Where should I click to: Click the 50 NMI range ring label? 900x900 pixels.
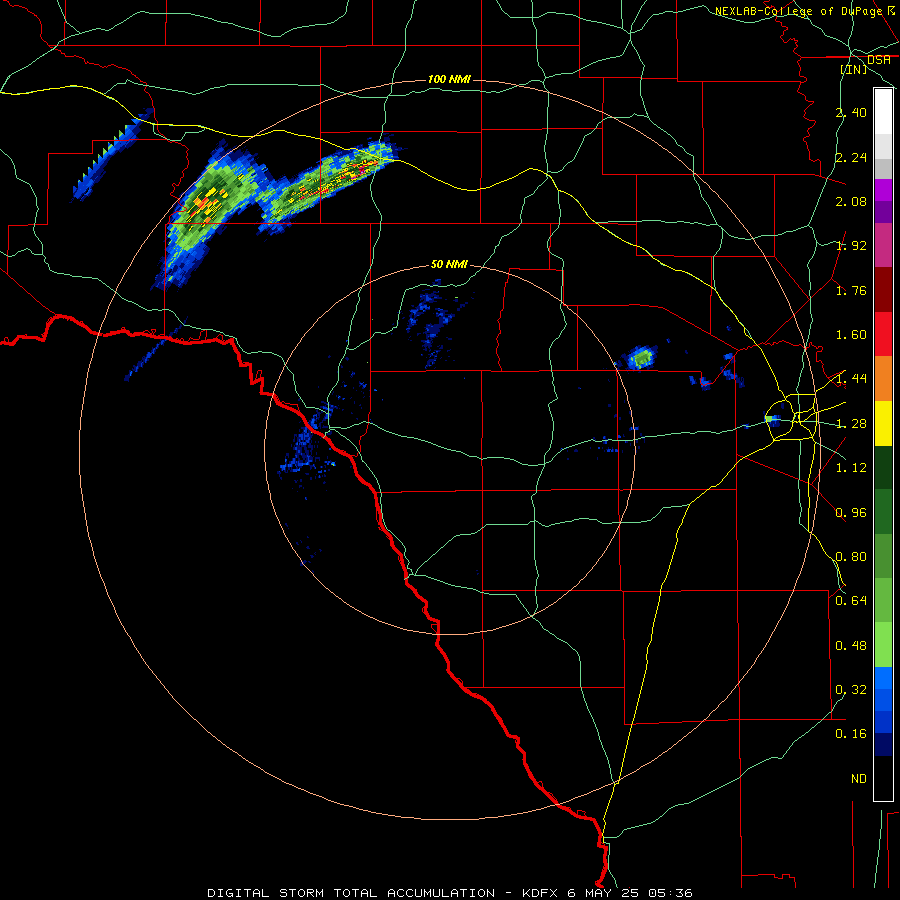[449, 264]
